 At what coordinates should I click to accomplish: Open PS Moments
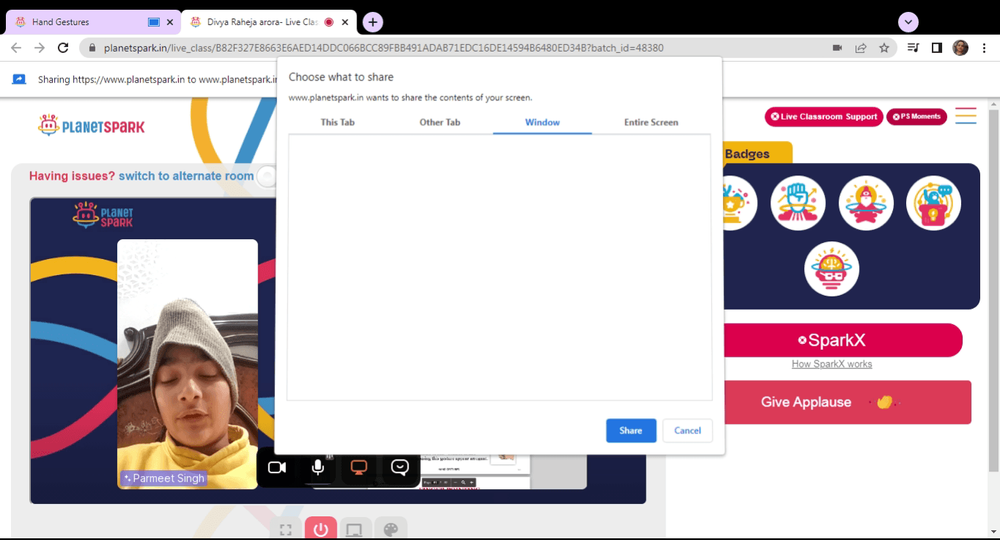(916, 117)
